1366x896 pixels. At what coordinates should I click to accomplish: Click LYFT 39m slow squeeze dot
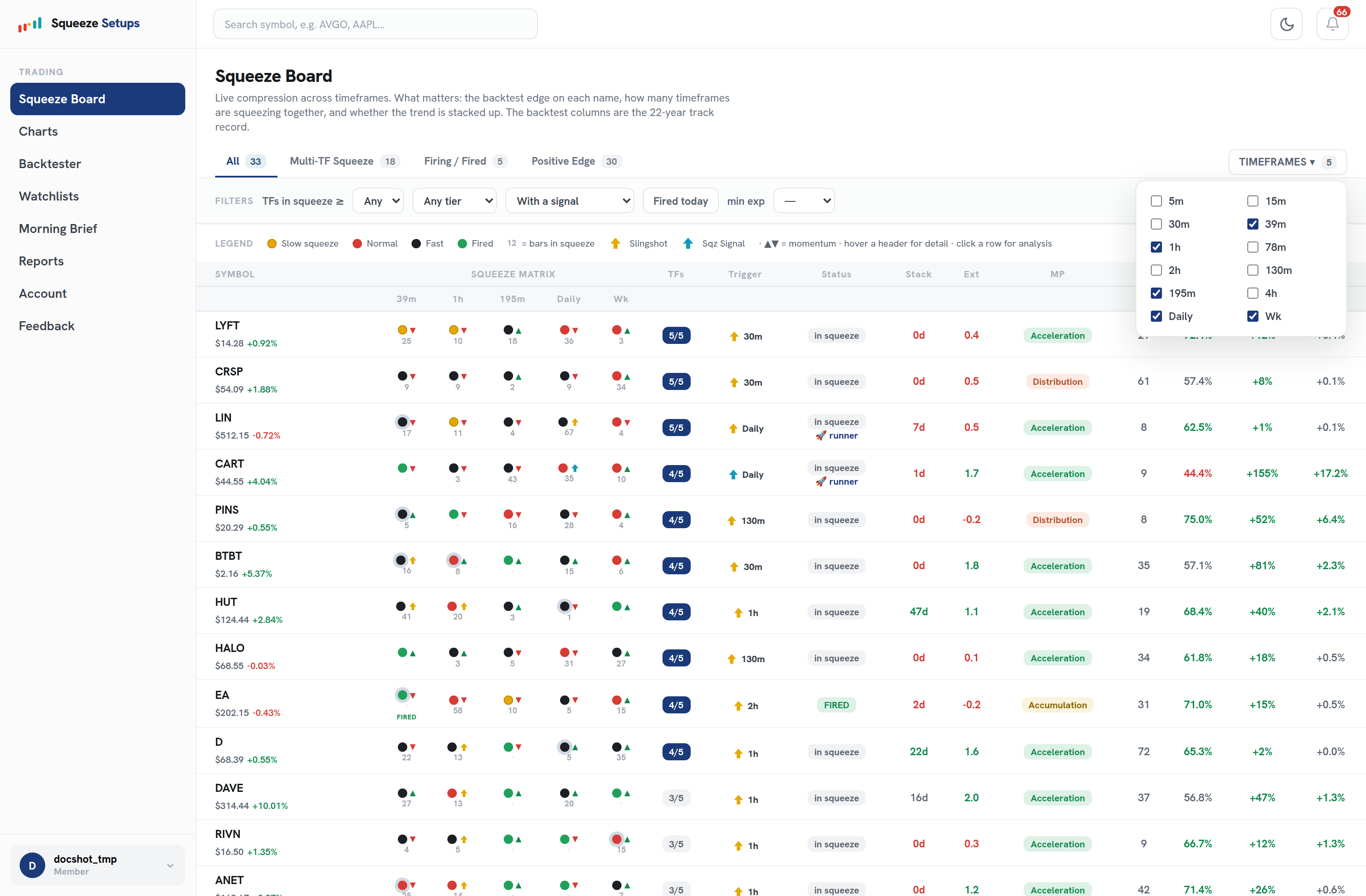pyautogui.click(x=403, y=330)
